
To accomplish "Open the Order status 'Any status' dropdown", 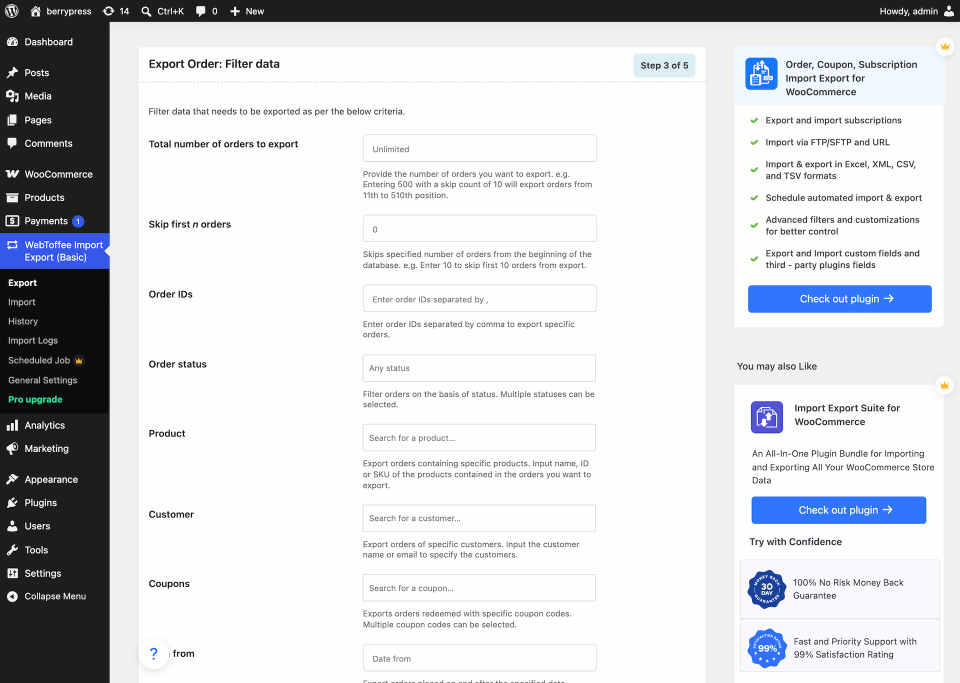I will pyautogui.click(x=479, y=368).
